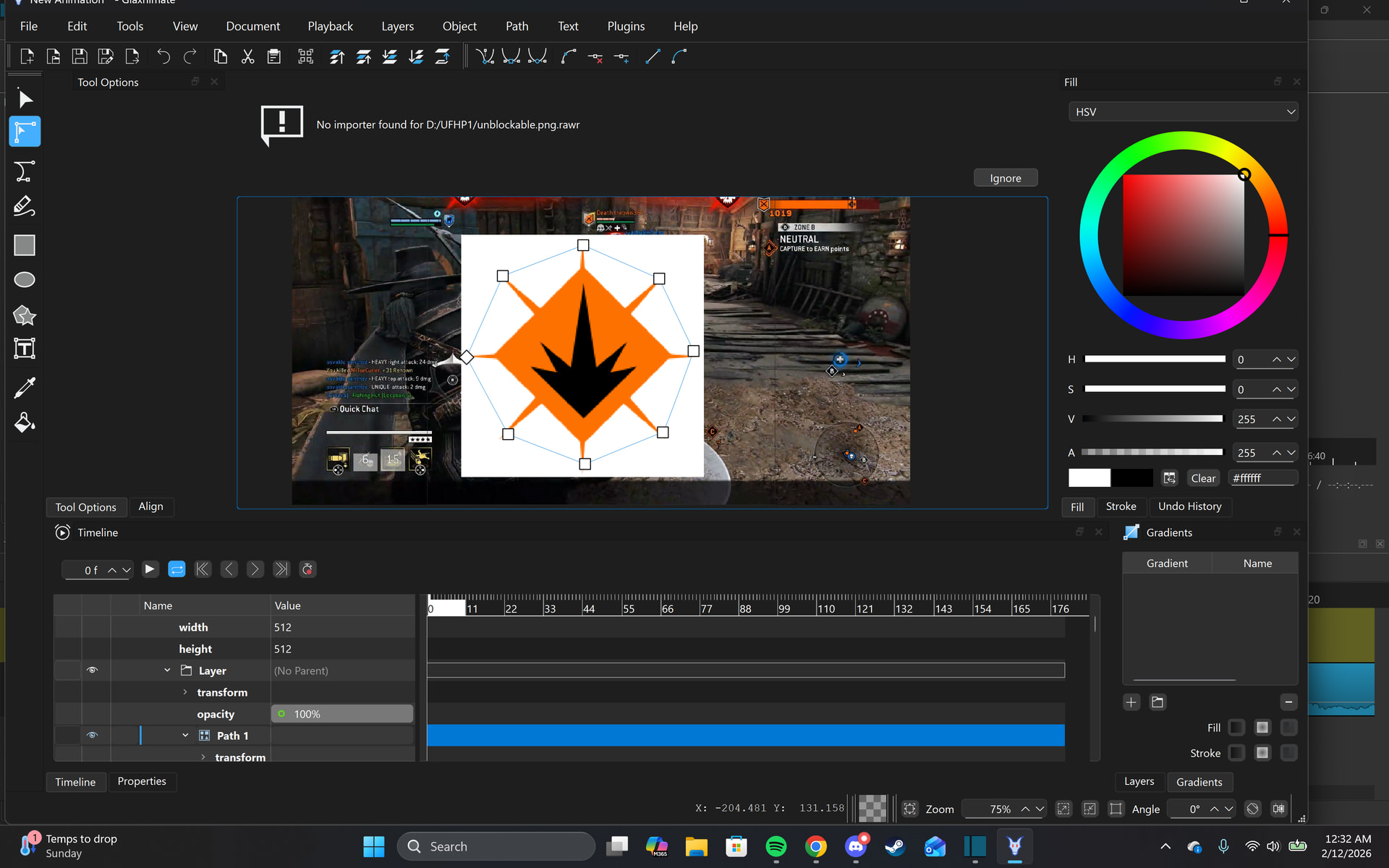This screenshot has width=1389, height=868.
Task: Collapse the Layer tree item
Action: (167, 671)
